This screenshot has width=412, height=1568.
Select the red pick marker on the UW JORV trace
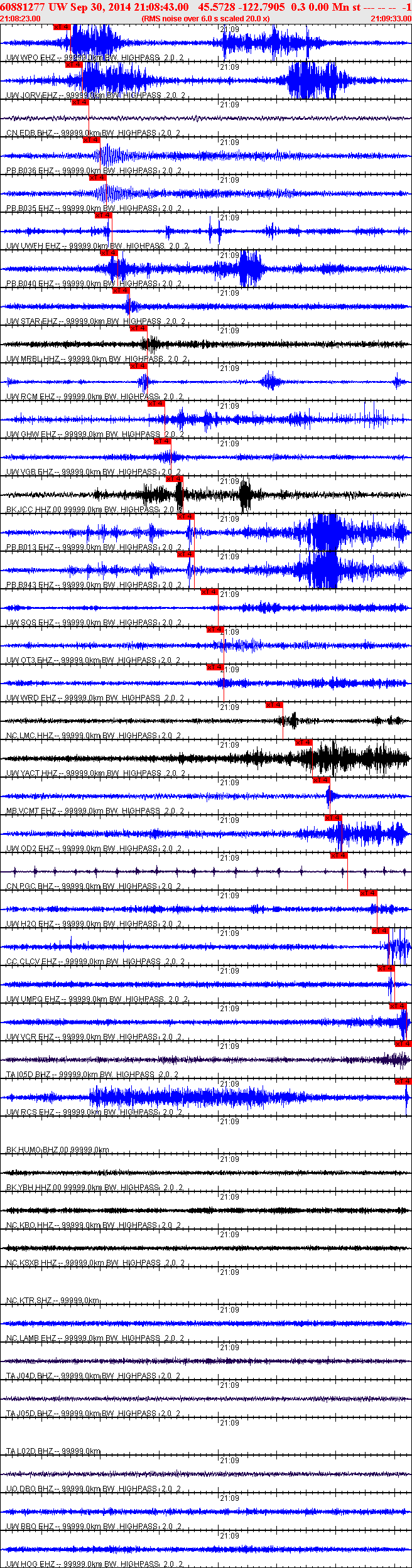coord(74,65)
